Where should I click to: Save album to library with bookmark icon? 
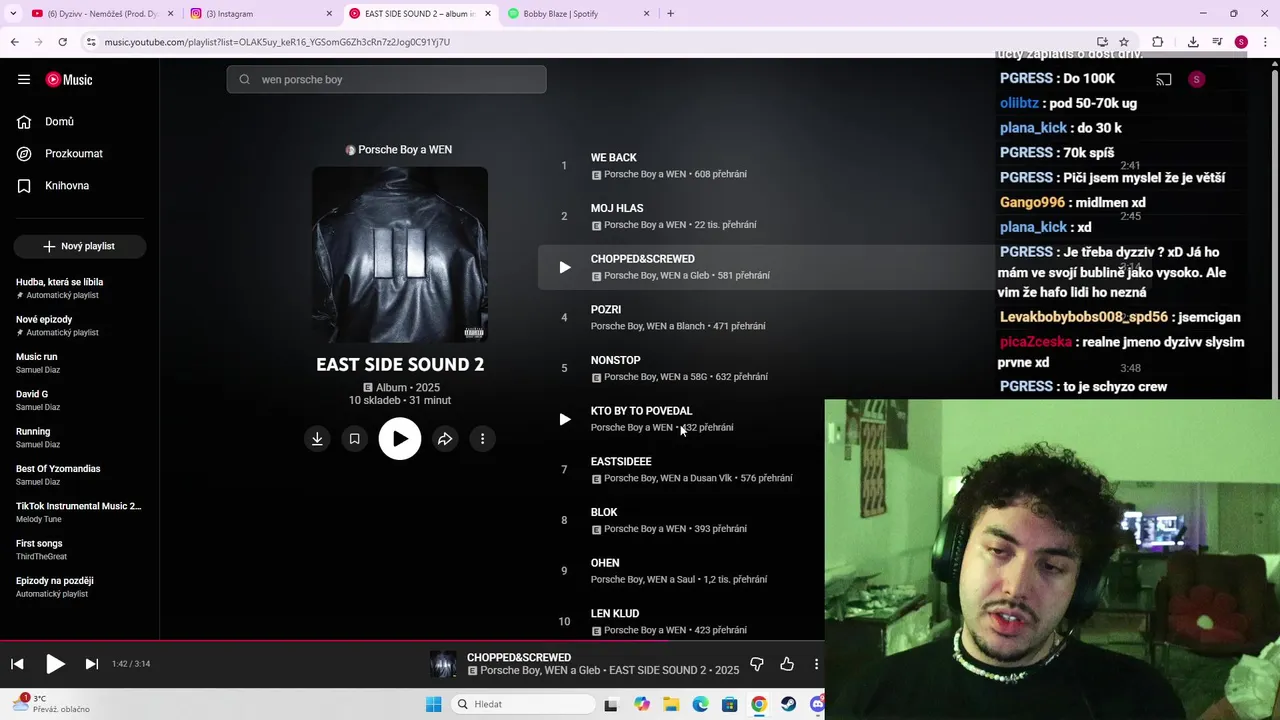pos(354,439)
